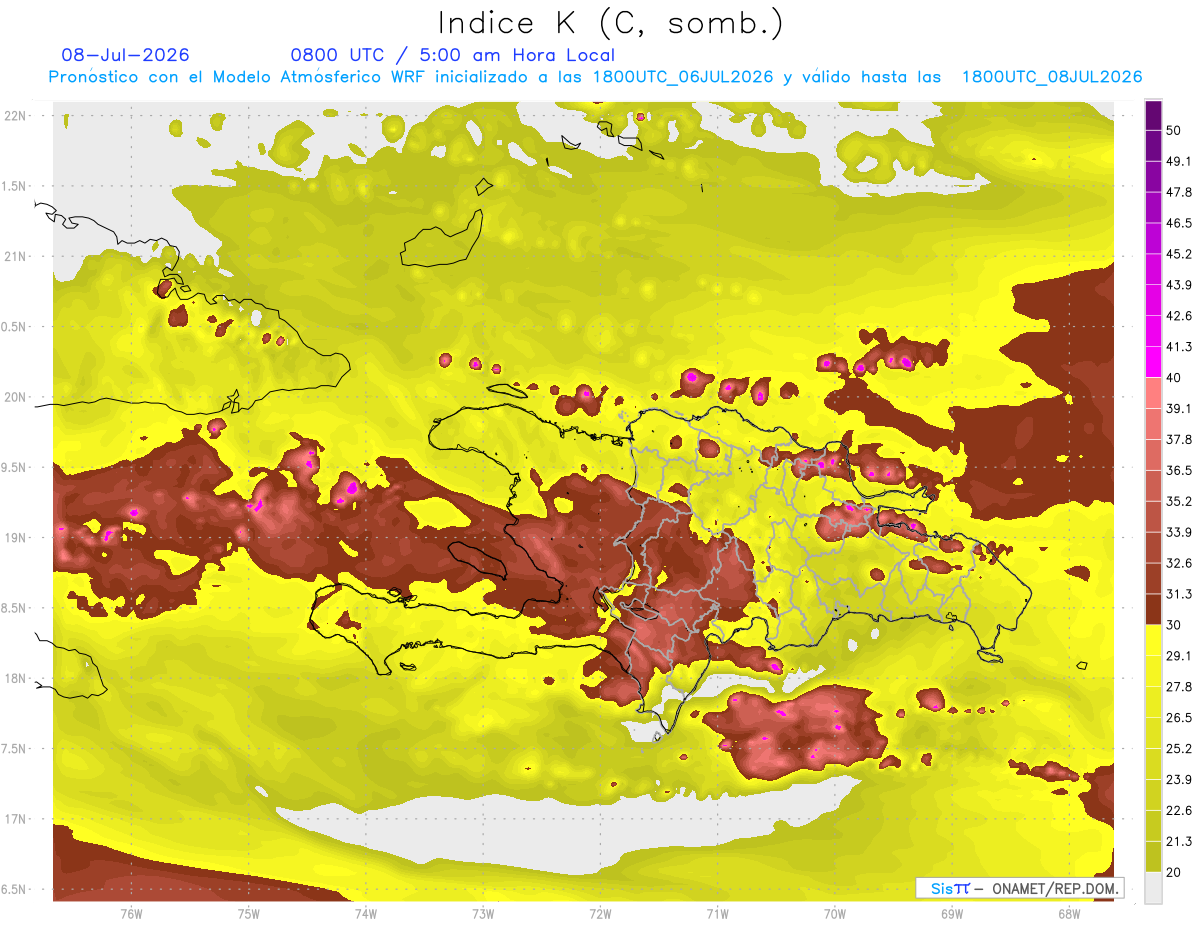The image size is (1200, 927).
Task: Click the 71W longitude axis label
Action: tap(718, 913)
